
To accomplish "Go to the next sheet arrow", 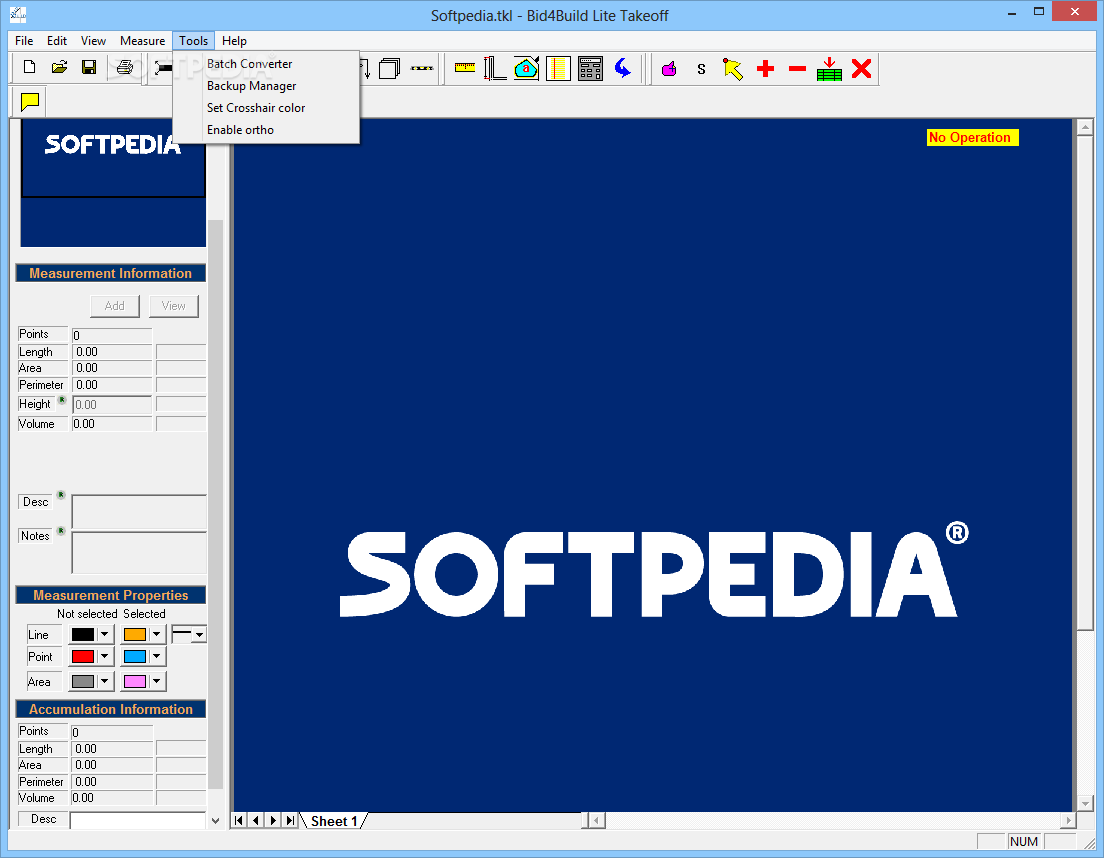I will [x=273, y=820].
